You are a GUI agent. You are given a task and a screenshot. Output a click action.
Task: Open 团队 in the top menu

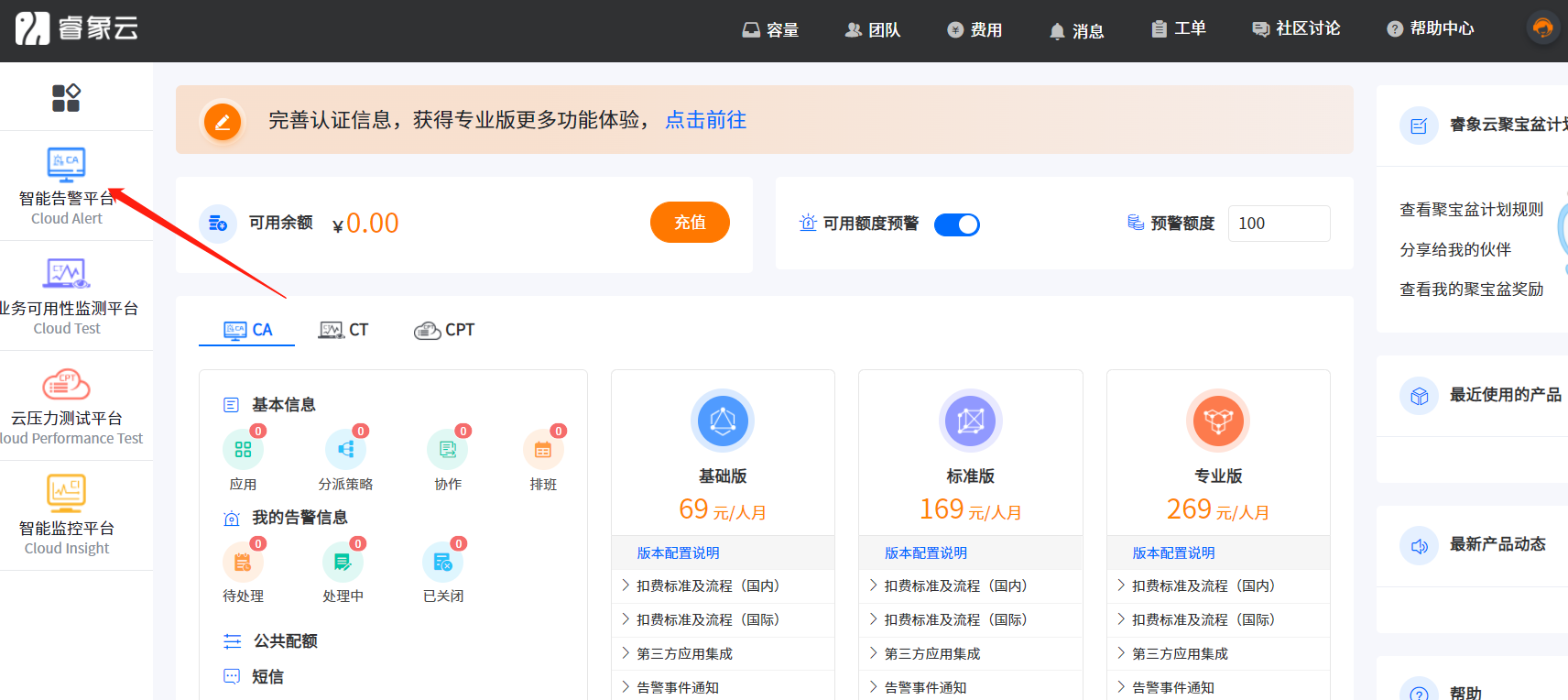tap(873, 30)
